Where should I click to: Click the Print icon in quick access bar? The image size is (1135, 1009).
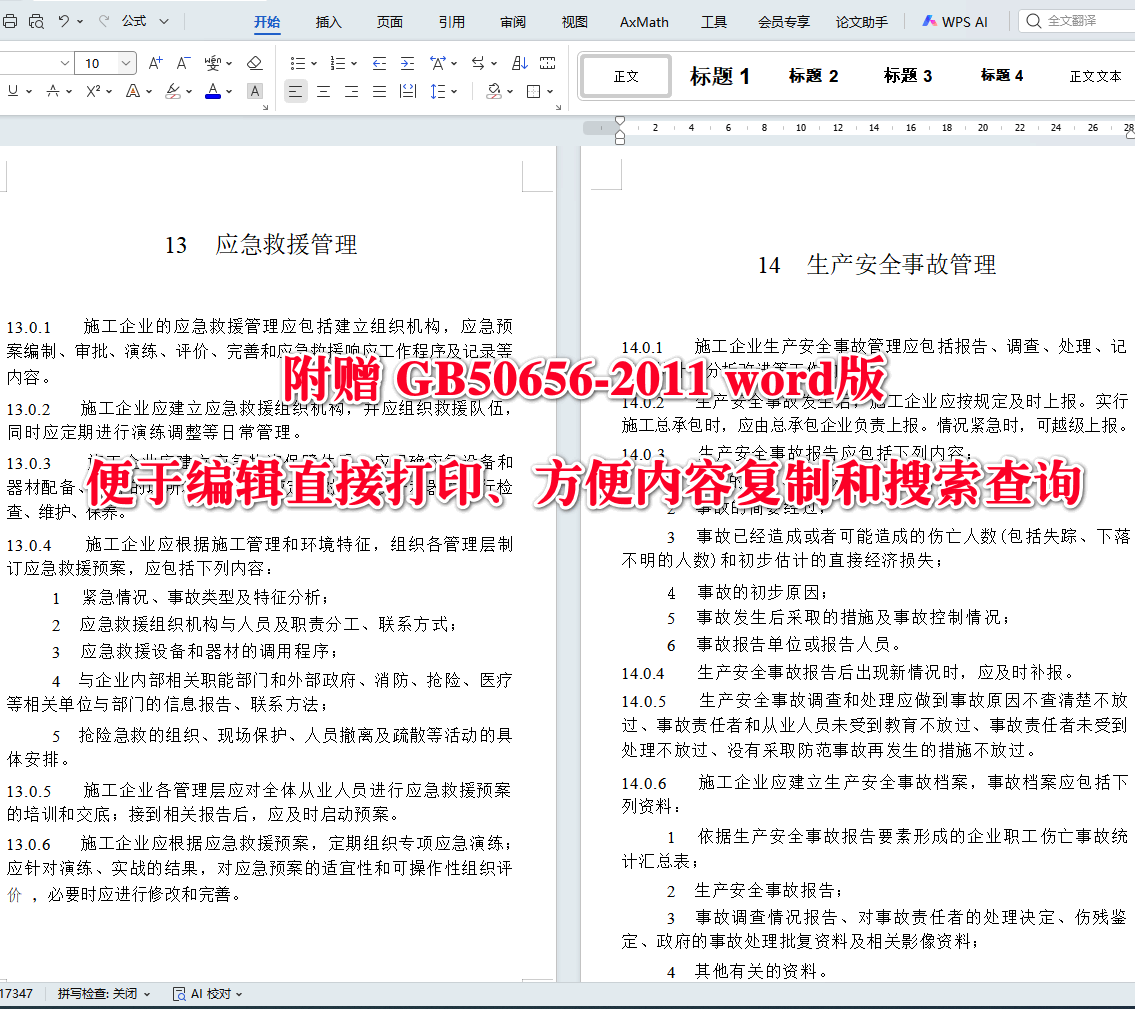(x=9, y=21)
